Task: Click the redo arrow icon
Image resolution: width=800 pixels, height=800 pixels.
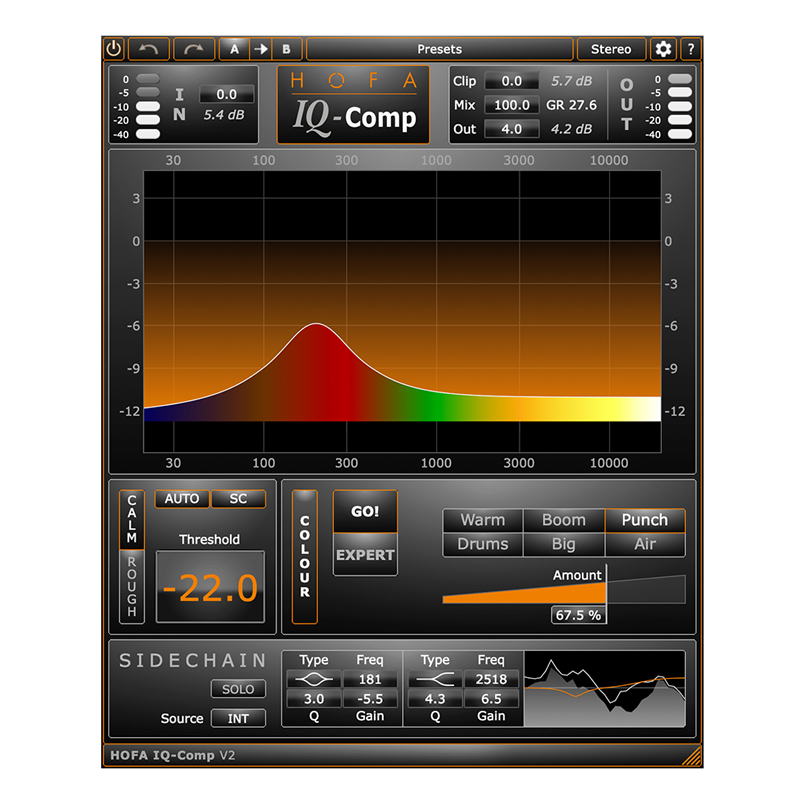Action: (x=194, y=49)
